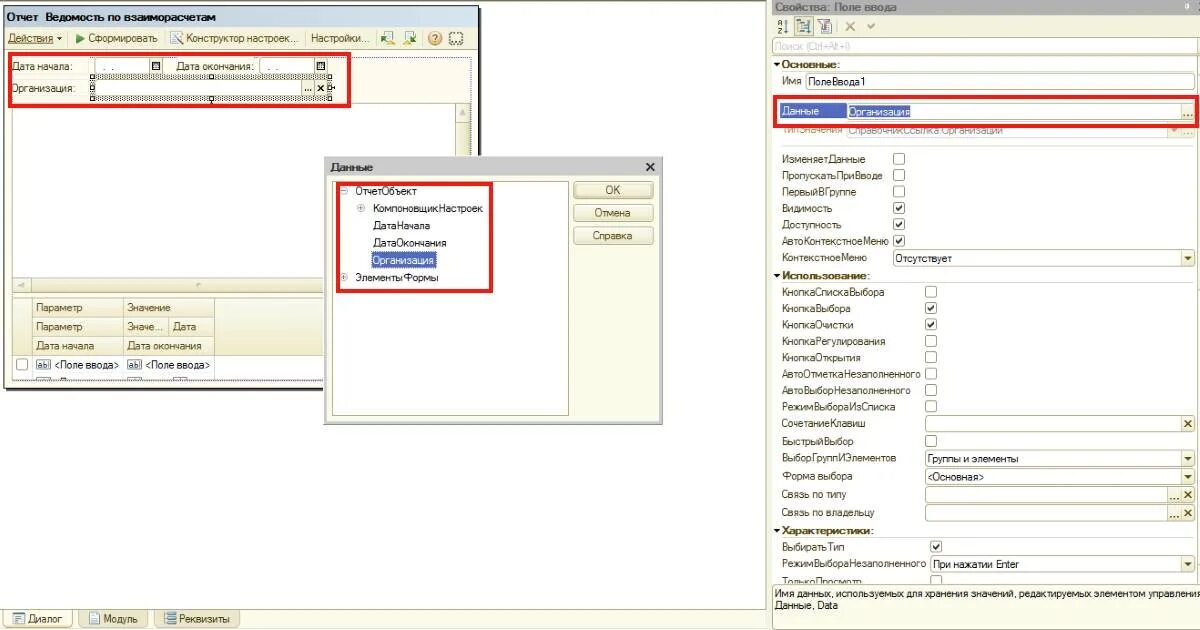Open Конструктор настроек toolbar item
The height and width of the screenshot is (630, 1200).
[234, 38]
